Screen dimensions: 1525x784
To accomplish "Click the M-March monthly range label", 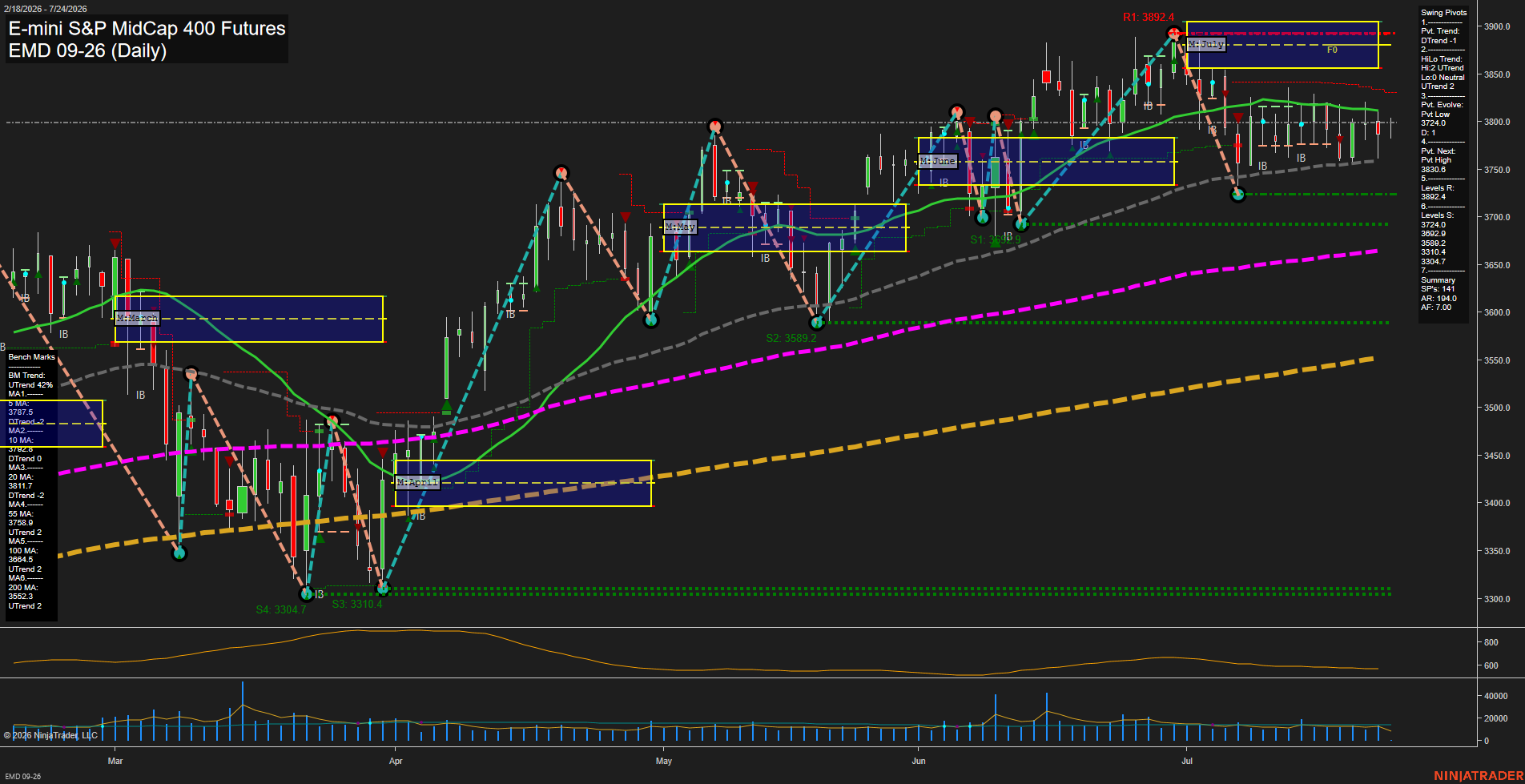I will (138, 318).
